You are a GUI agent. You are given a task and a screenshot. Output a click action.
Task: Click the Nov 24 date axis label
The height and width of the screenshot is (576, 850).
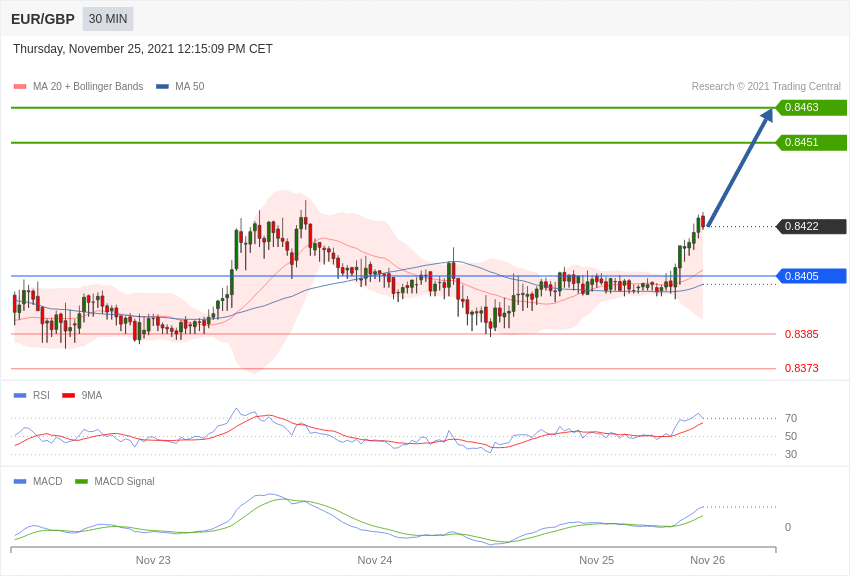click(375, 560)
